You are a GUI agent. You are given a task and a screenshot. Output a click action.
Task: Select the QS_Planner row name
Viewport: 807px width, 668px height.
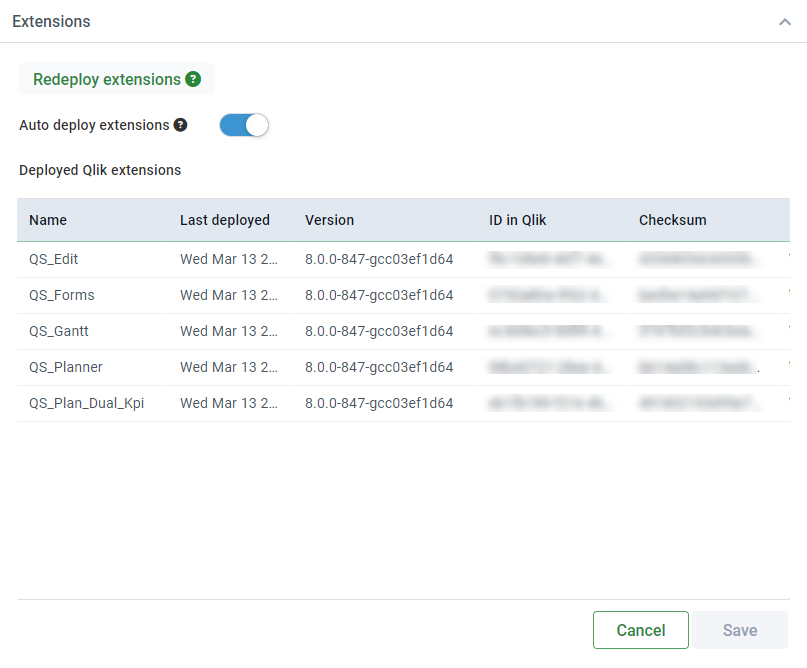point(66,367)
